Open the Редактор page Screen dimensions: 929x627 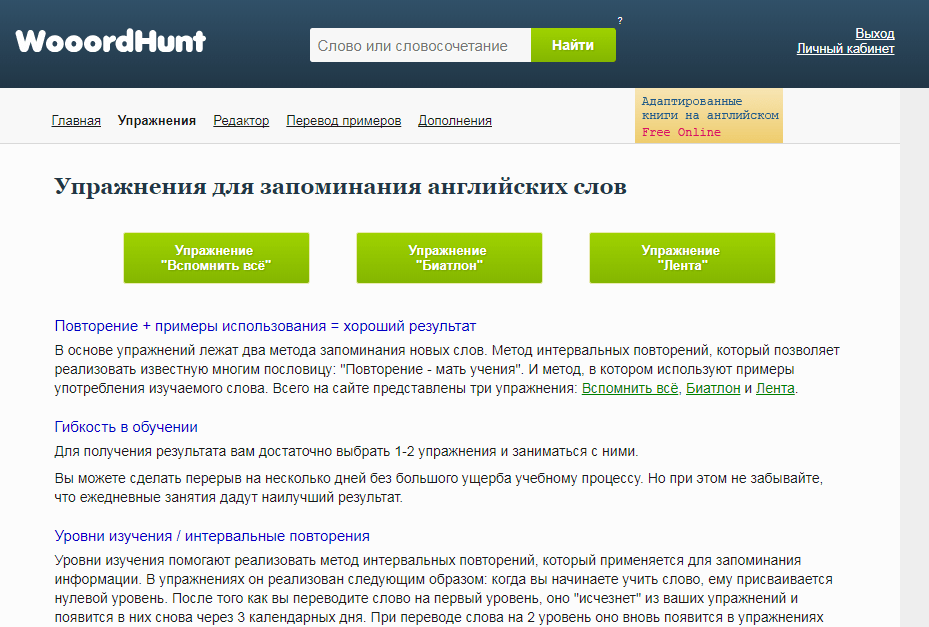240,120
